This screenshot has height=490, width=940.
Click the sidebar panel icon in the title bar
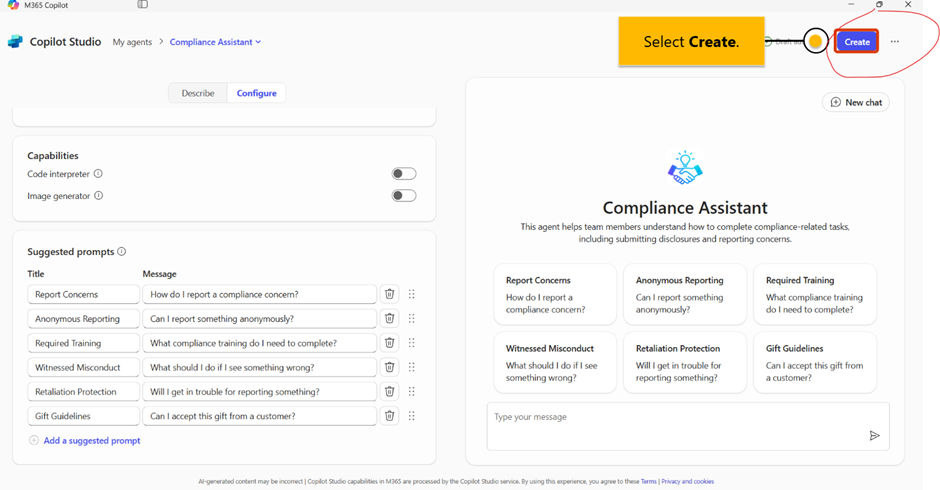[142, 4]
